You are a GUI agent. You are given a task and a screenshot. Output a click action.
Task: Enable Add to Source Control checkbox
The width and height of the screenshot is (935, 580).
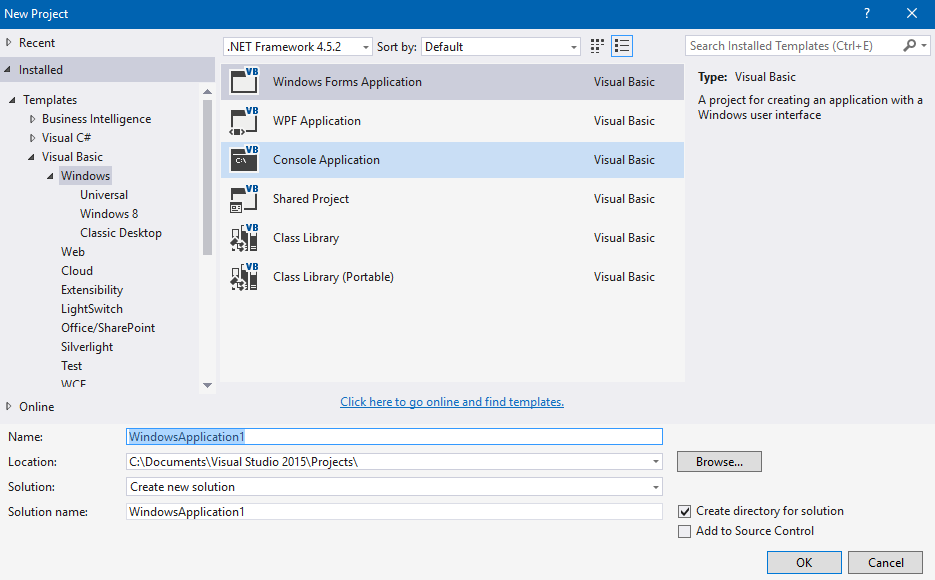click(685, 531)
